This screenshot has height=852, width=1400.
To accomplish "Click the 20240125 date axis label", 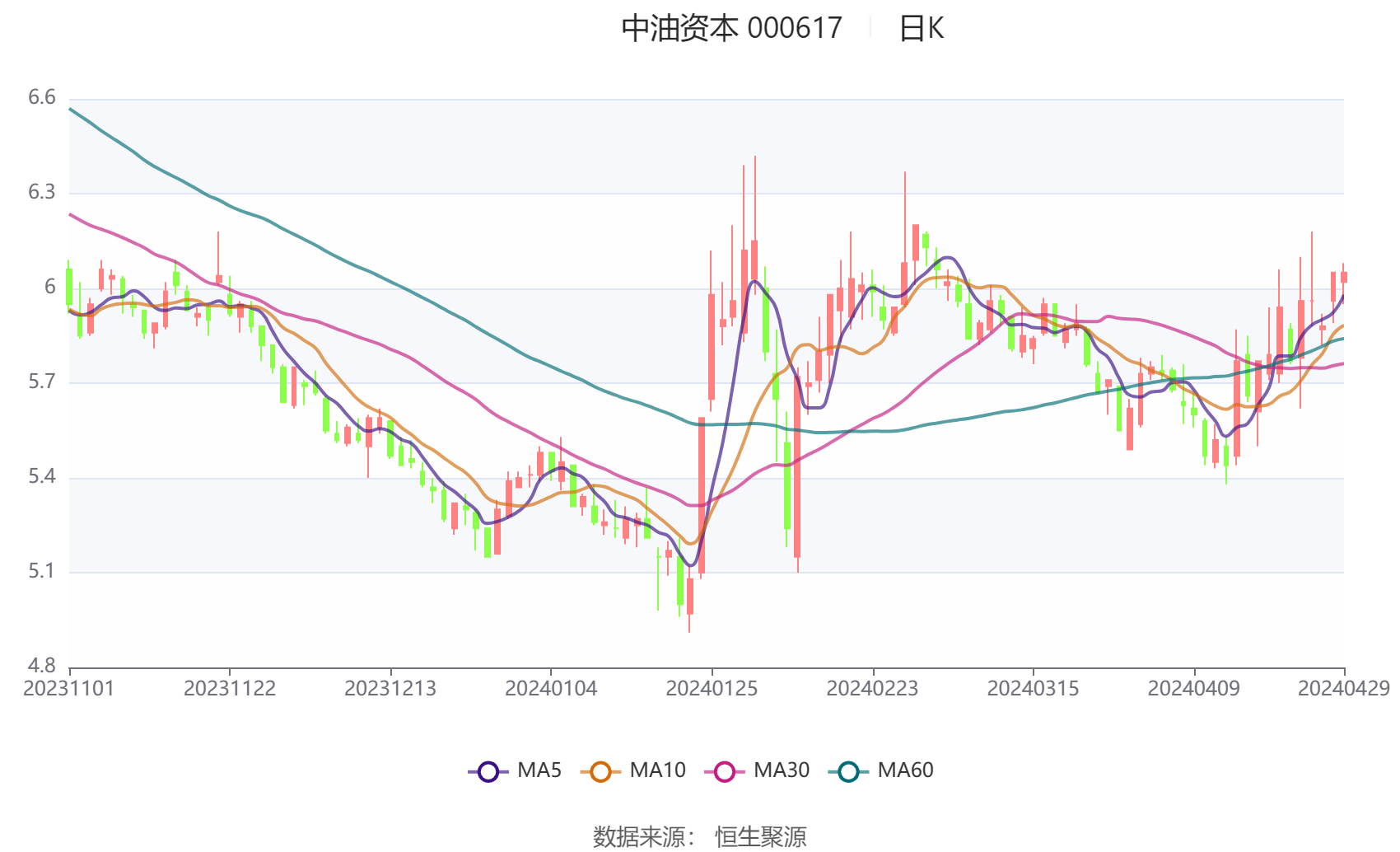I will [x=712, y=688].
